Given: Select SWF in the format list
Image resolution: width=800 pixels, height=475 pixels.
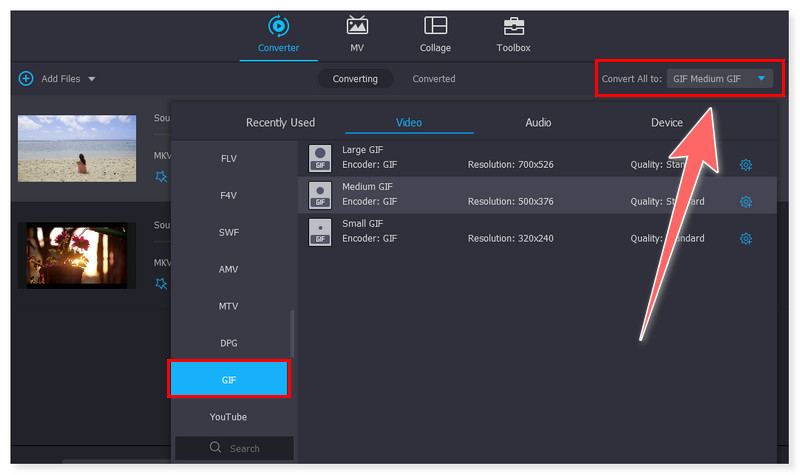Looking at the screenshot, I should (229, 233).
